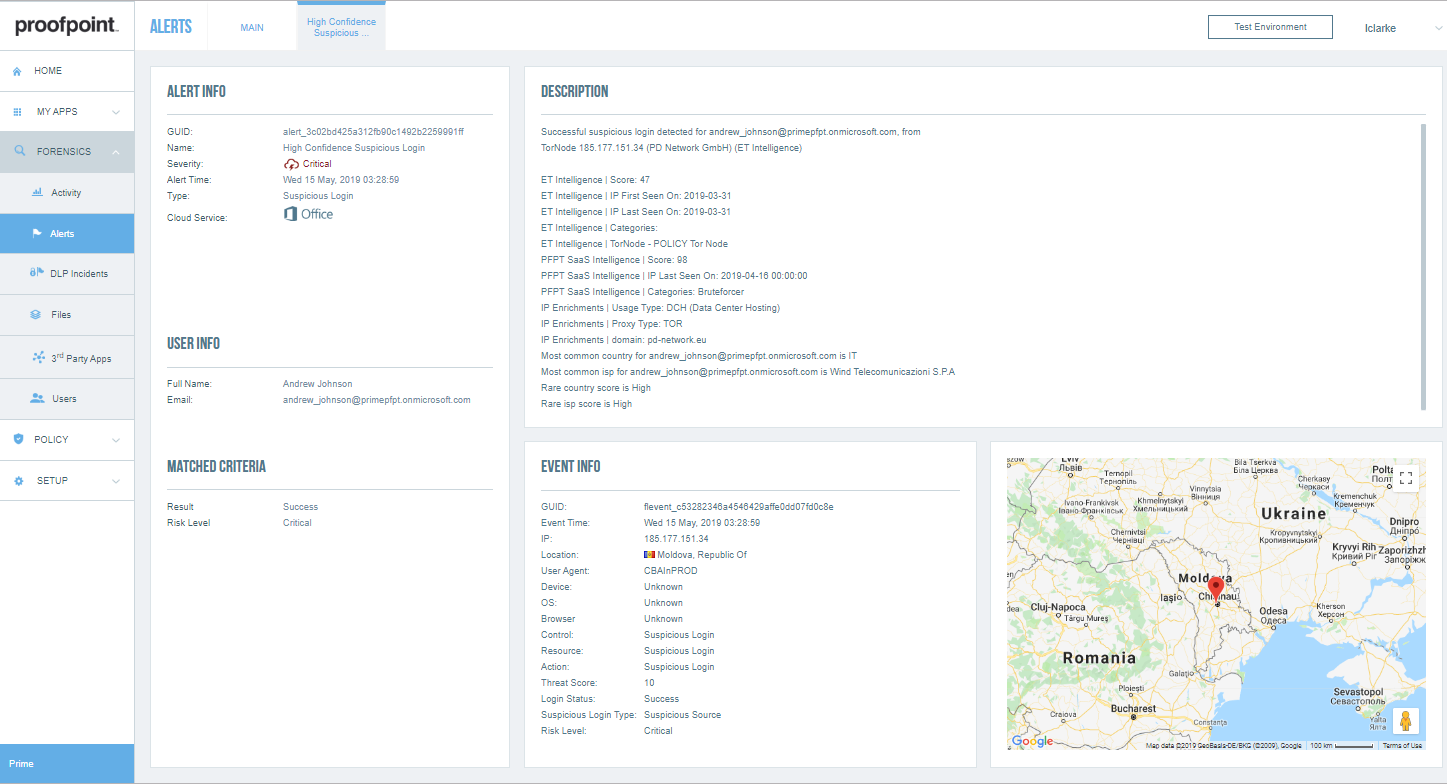This screenshot has height=784, width=1447.
Task: Click the Street View pegman icon
Action: coord(1406,720)
